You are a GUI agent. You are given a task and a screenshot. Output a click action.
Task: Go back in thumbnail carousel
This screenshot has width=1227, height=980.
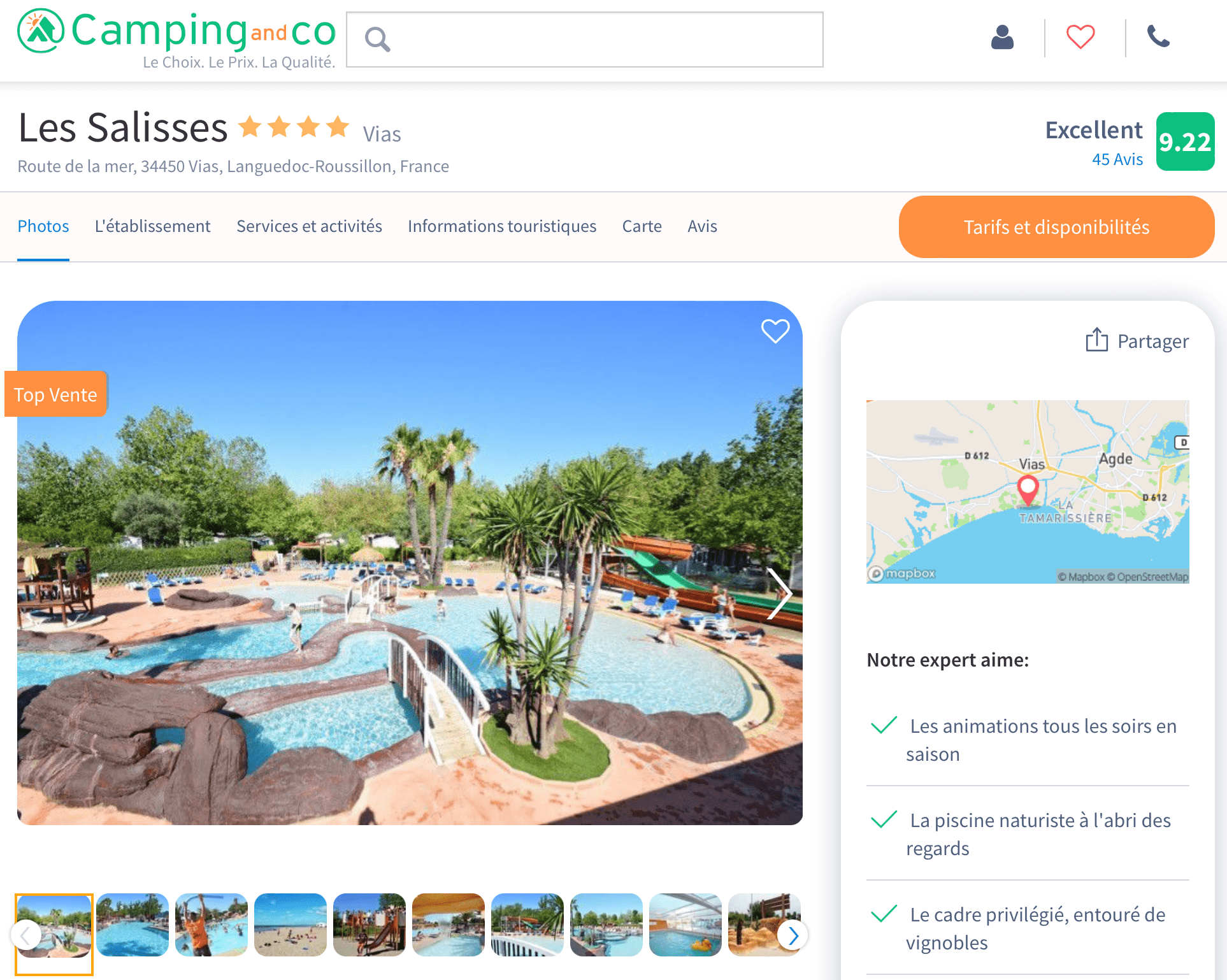click(26, 935)
